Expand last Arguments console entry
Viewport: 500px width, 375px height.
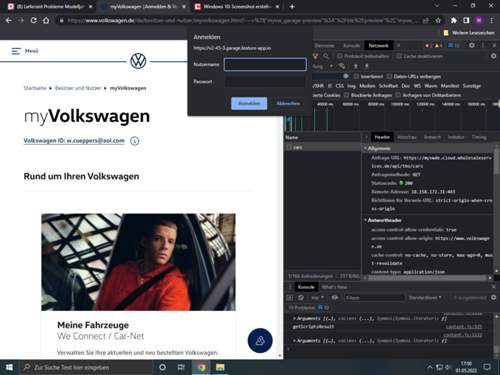(294, 341)
